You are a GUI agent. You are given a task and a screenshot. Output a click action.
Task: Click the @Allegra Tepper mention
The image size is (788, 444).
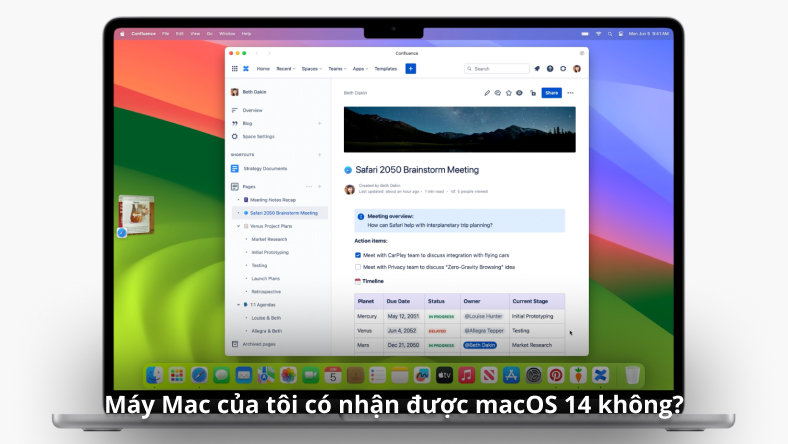tap(484, 331)
